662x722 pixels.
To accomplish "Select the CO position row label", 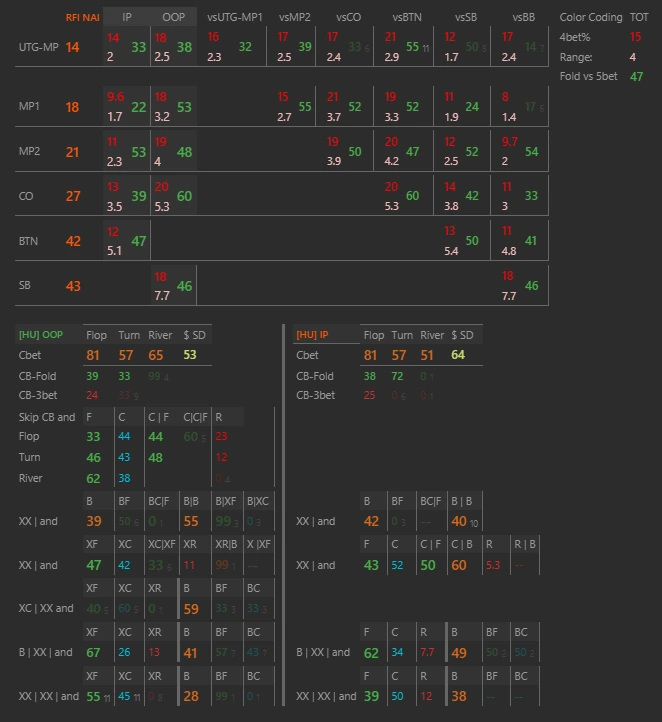I will click(x=26, y=197).
